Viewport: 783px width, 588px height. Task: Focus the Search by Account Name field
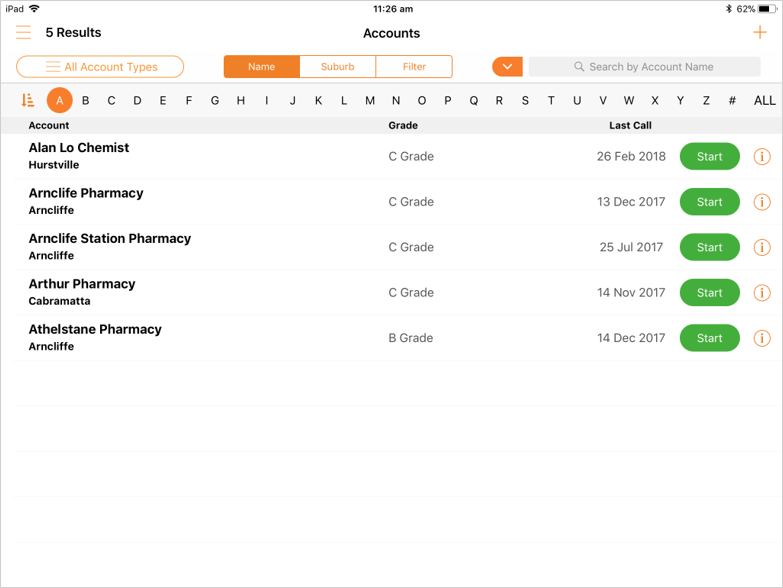point(644,67)
